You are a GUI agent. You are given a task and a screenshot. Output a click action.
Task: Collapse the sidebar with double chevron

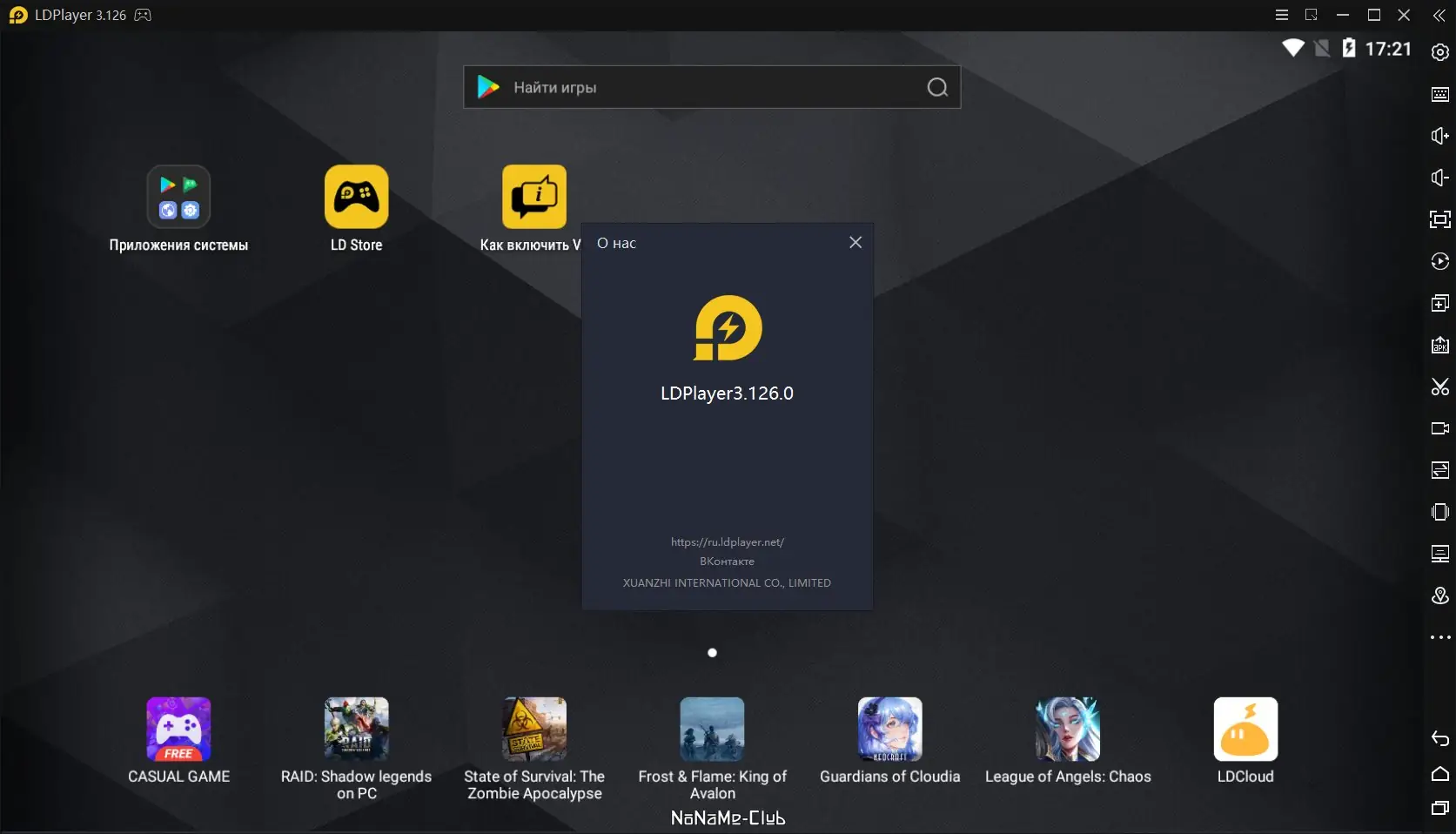point(1439,15)
